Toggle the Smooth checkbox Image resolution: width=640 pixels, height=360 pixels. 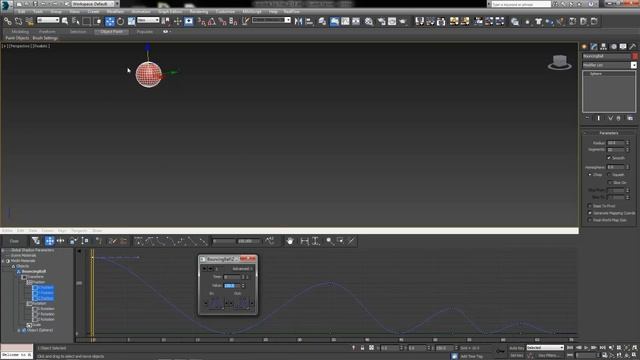pyautogui.click(x=609, y=158)
